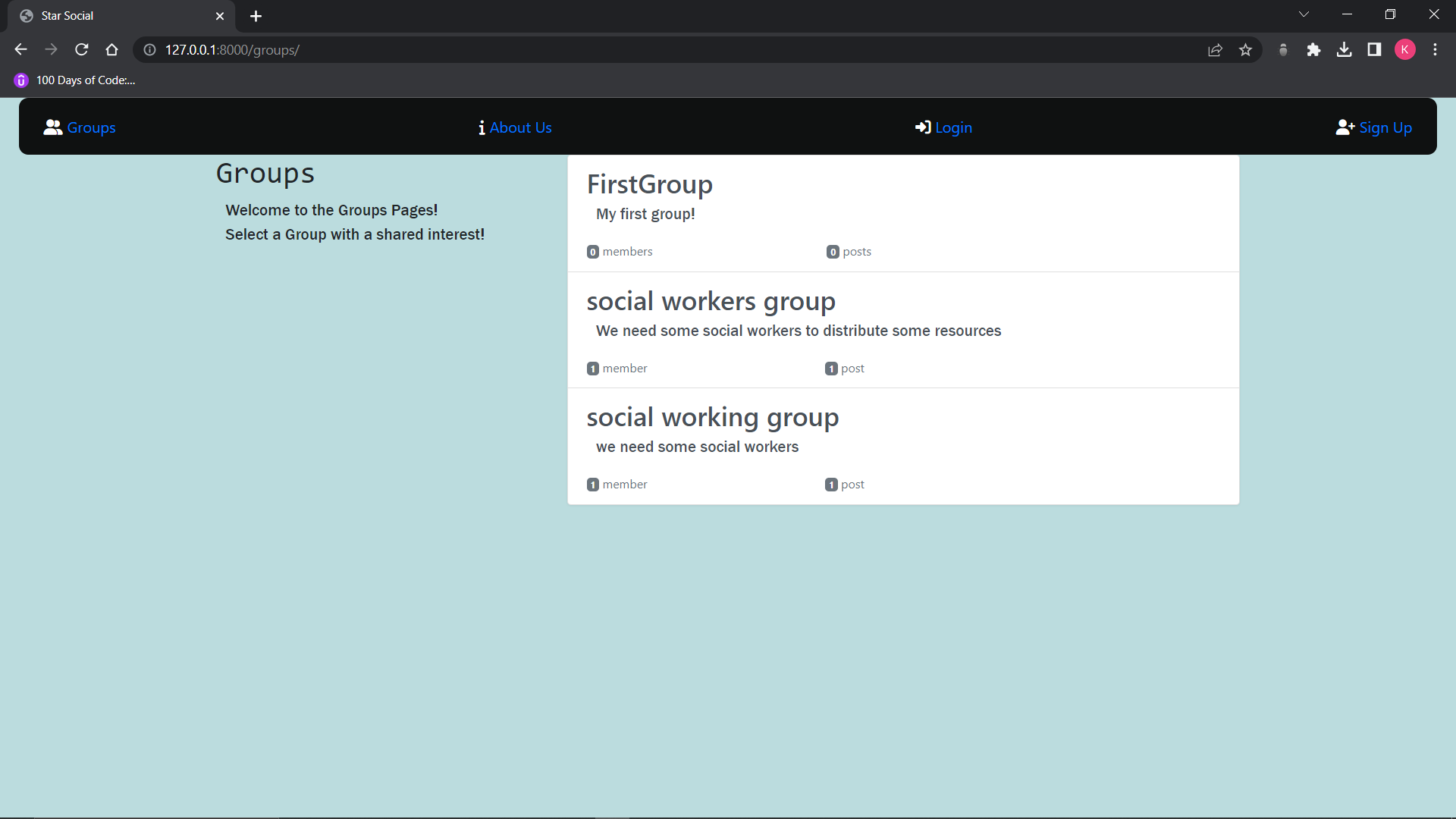Click the Login arrow icon
This screenshot has height=819, width=1456.
click(922, 127)
